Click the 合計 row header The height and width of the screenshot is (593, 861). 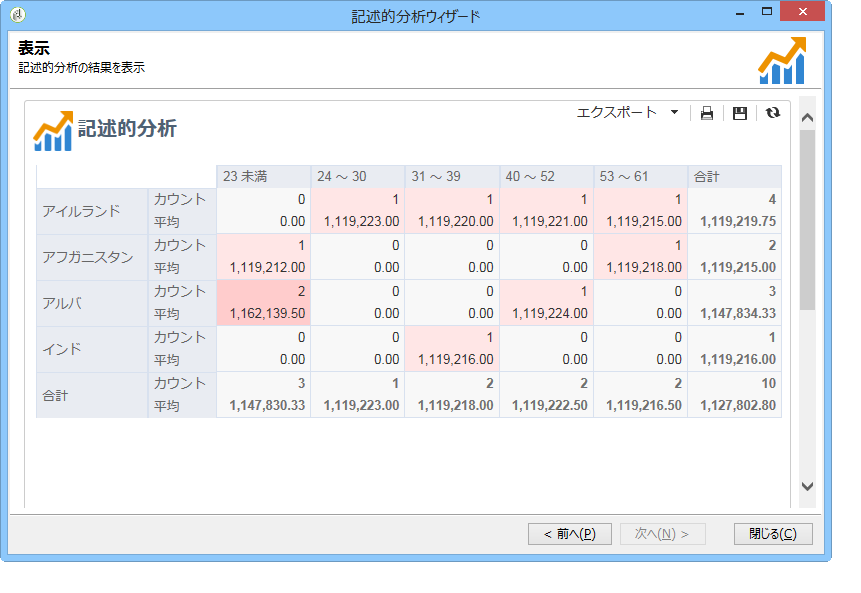(92, 395)
